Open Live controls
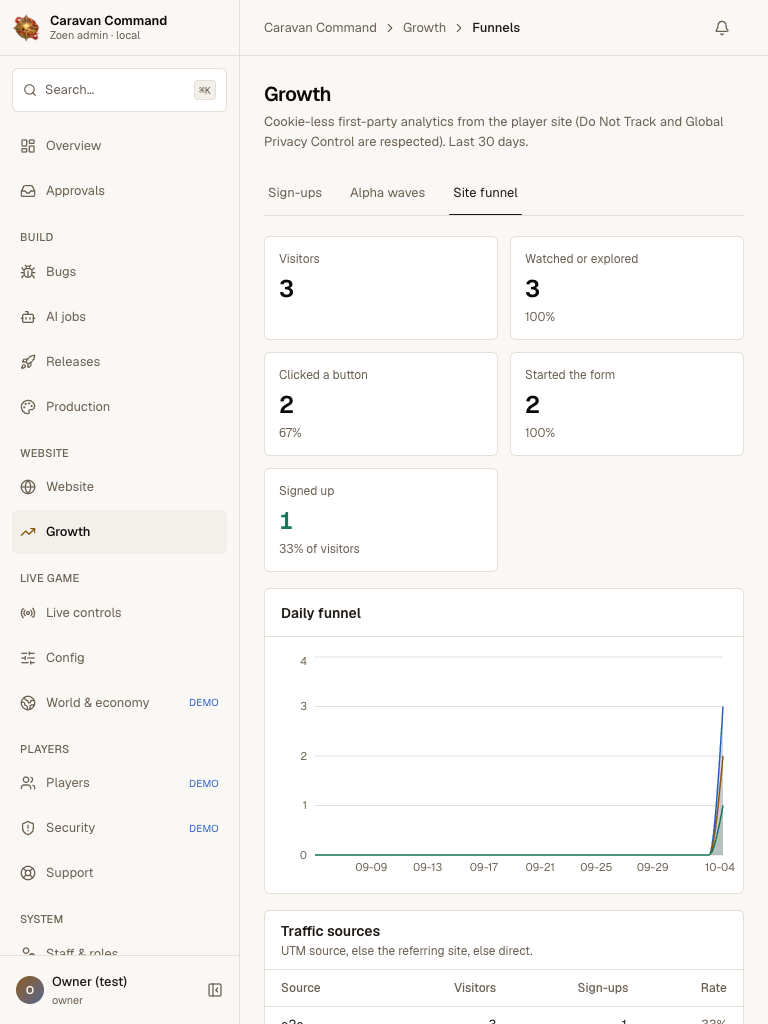 [x=120, y=613]
